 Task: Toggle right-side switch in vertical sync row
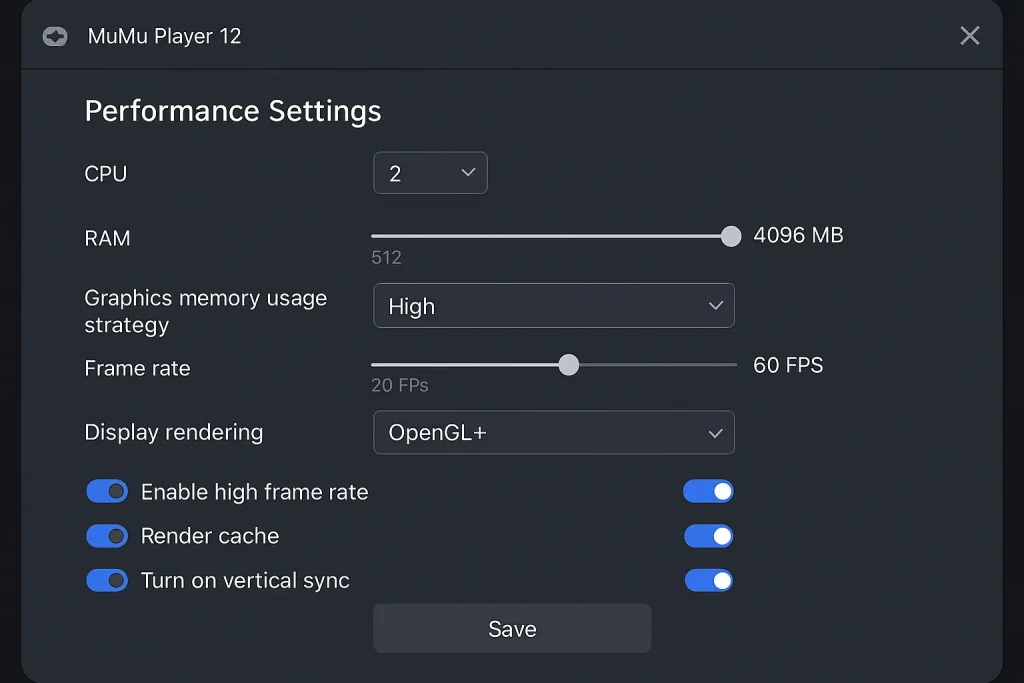(x=708, y=580)
